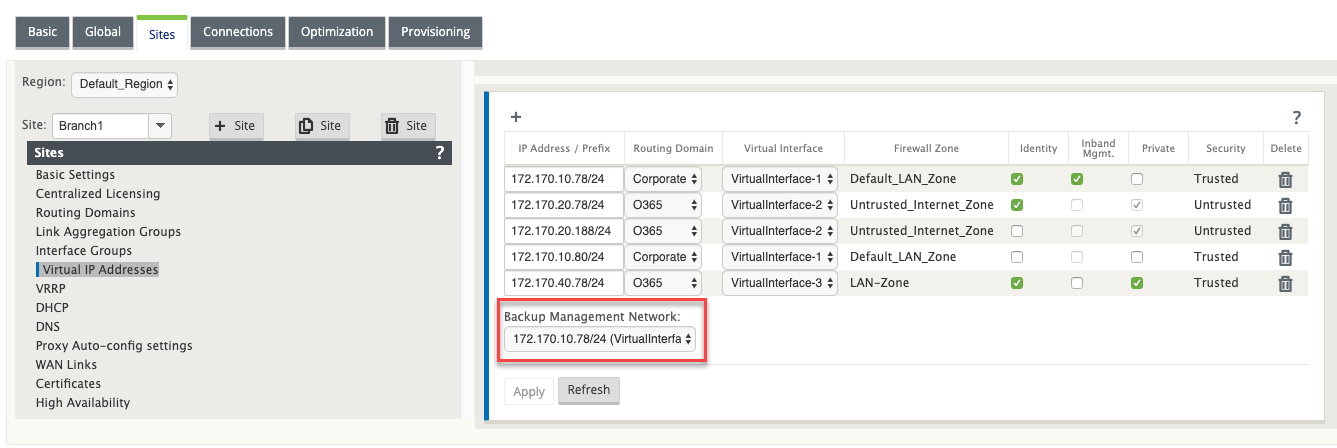Switch to the Basic tab
The width and height of the screenshot is (1337, 448).
coord(42,32)
